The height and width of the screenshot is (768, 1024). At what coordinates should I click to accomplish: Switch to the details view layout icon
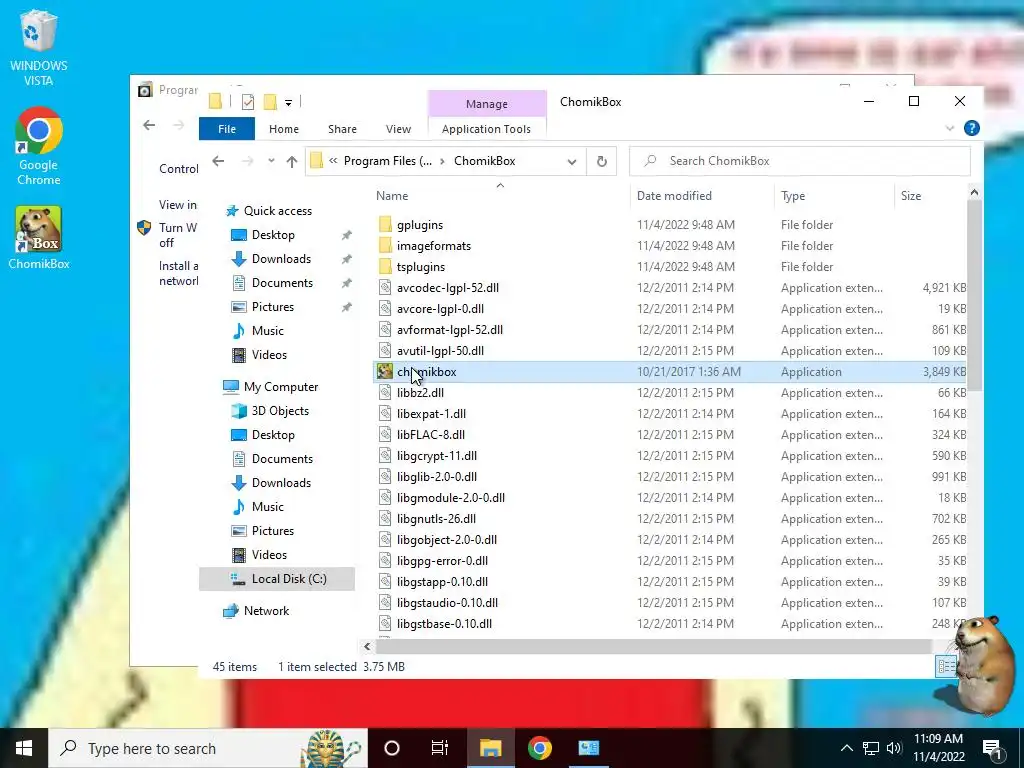coord(945,667)
